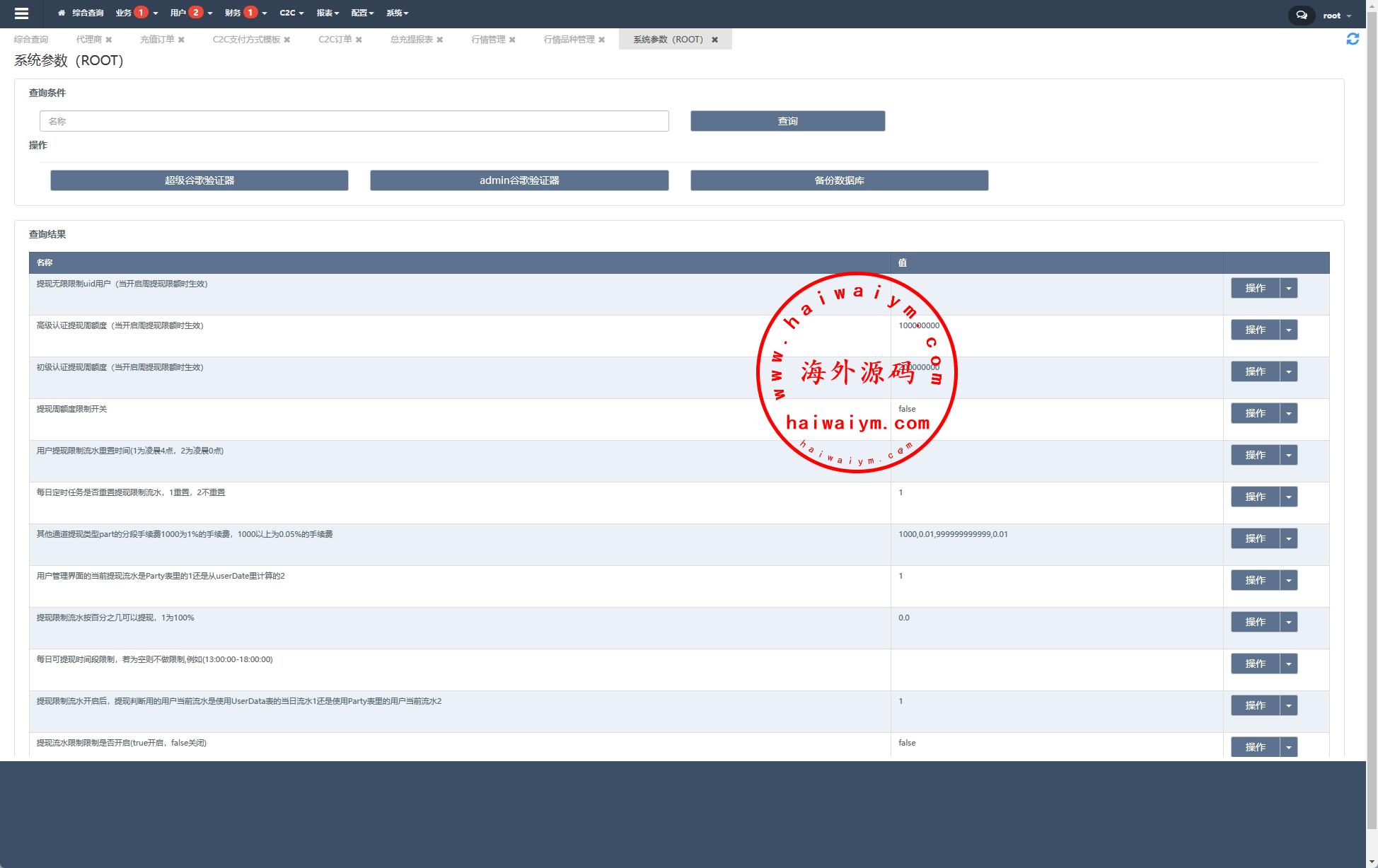
Task: Focus the 名称 search input field
Action: click(x=354, y=121)
